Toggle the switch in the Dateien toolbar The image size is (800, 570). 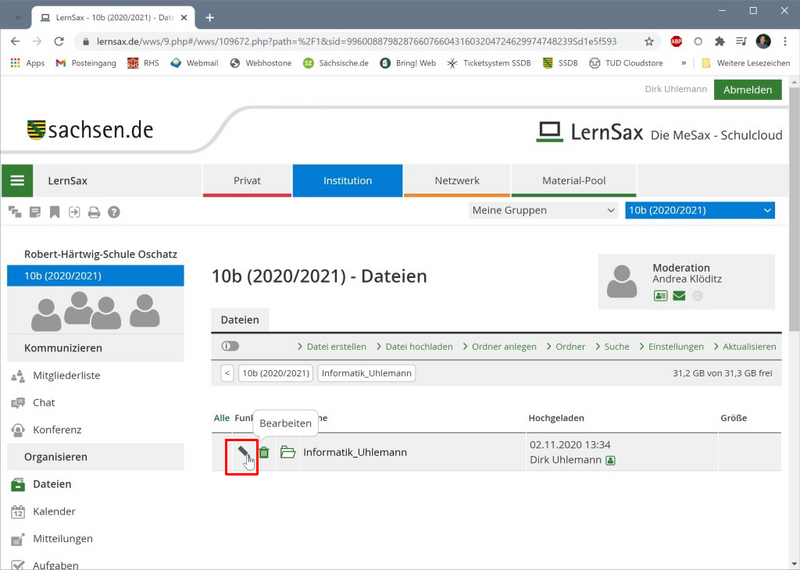230,346
